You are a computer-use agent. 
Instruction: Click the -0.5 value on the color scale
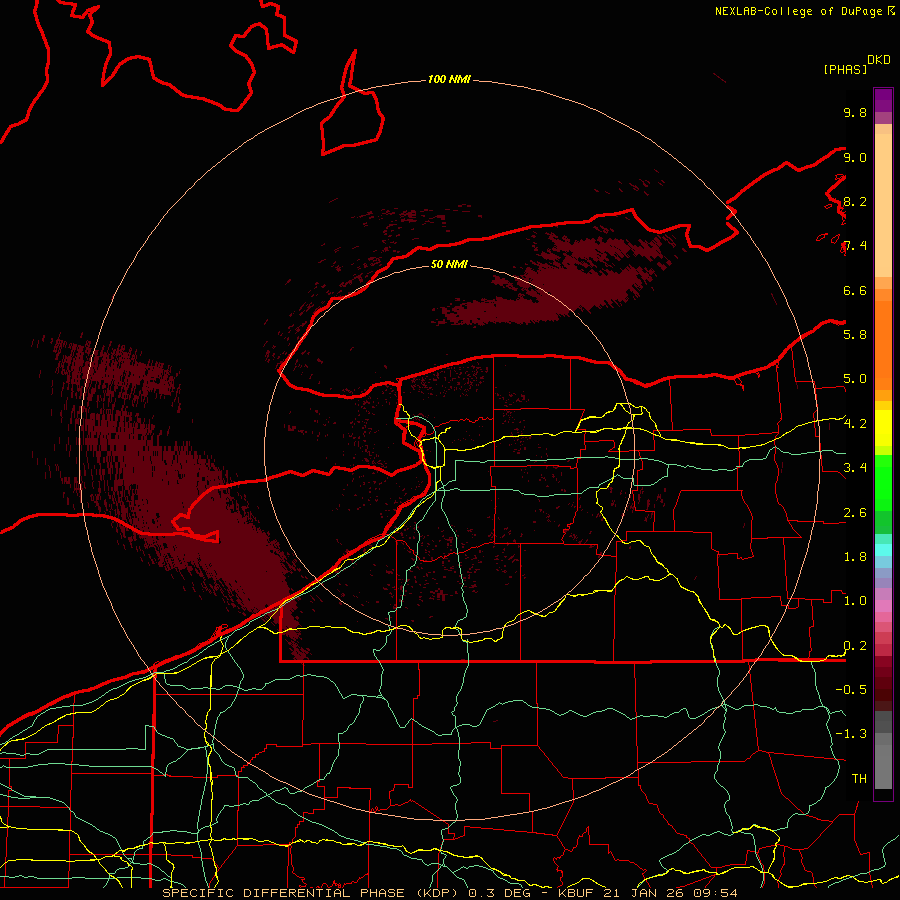click(851, 689)
